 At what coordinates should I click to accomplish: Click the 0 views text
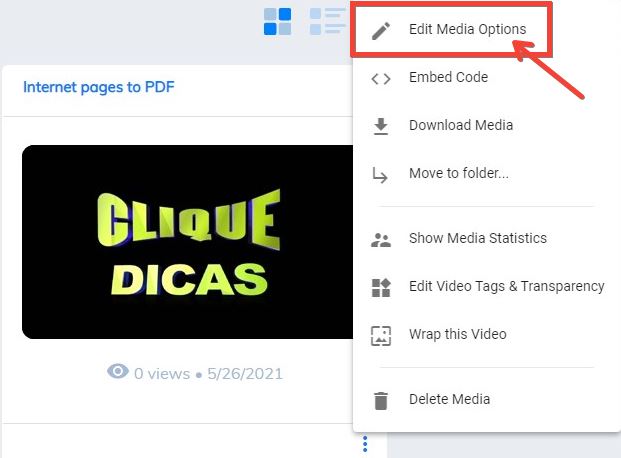(x=162, y=374)
